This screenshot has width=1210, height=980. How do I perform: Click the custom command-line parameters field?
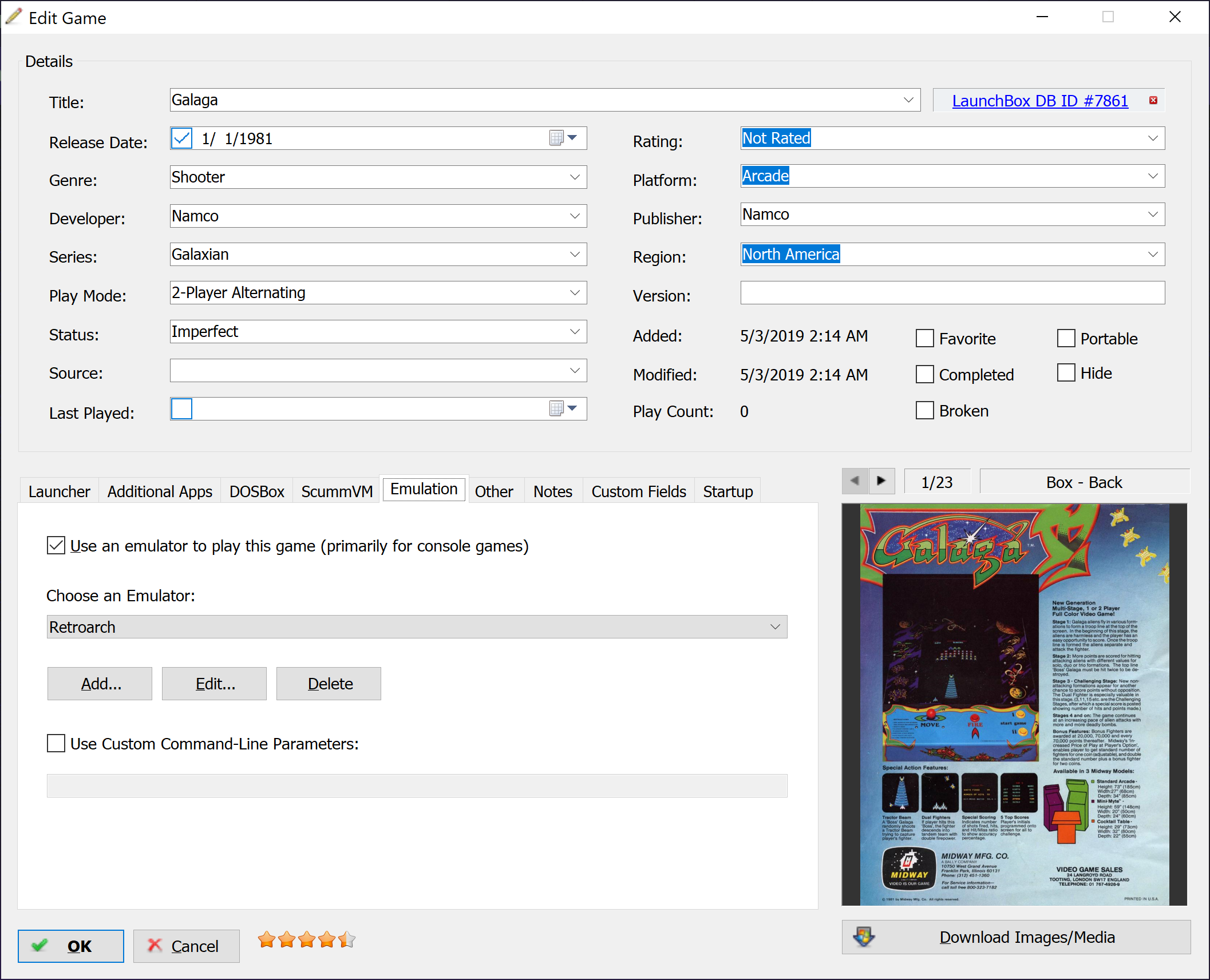tap(417, 785)
